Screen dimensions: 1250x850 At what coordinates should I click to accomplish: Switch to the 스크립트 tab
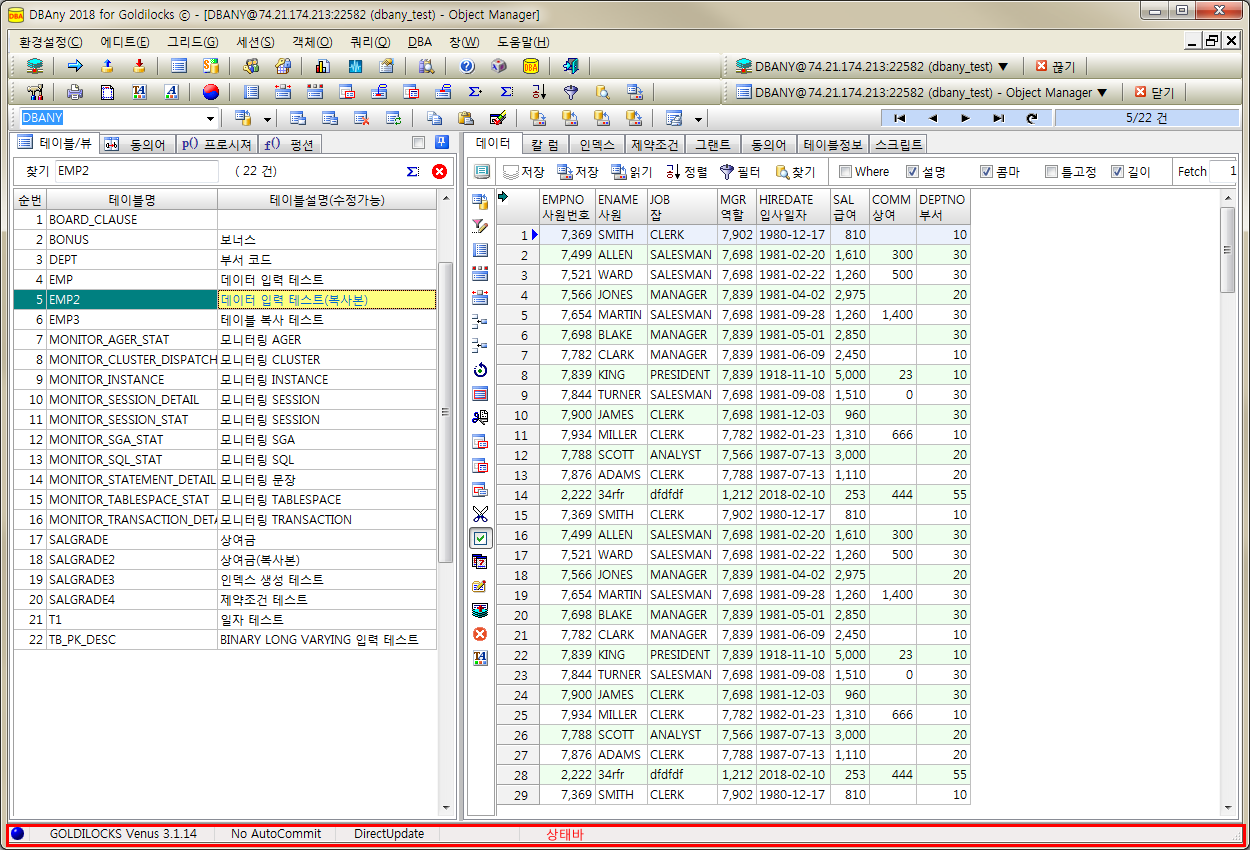(x=897, y=145)
